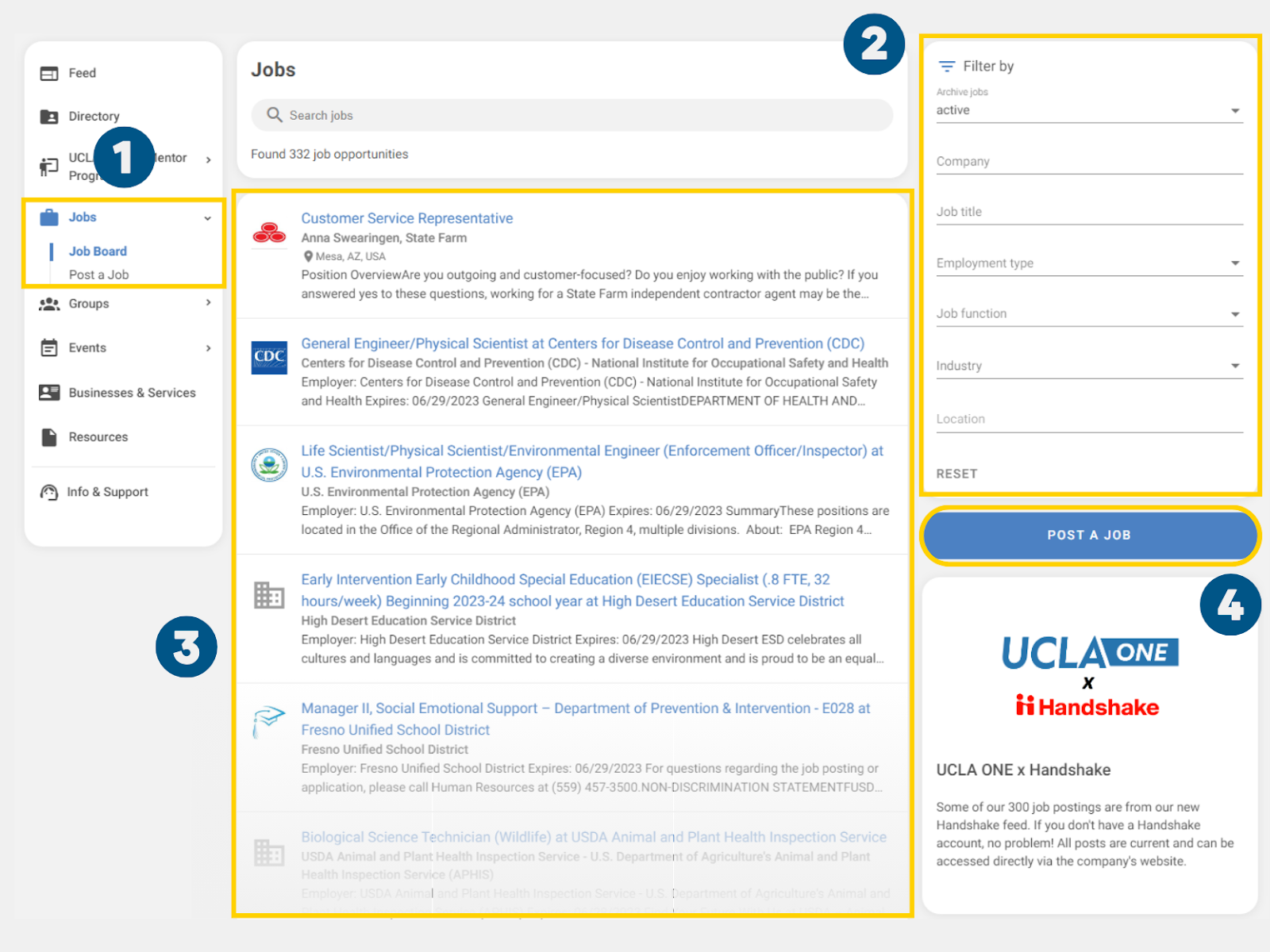This screenshot has width=1270, height=952.
Task: Open Manager II, Social Emotional Support job
Action: point(586,719)
